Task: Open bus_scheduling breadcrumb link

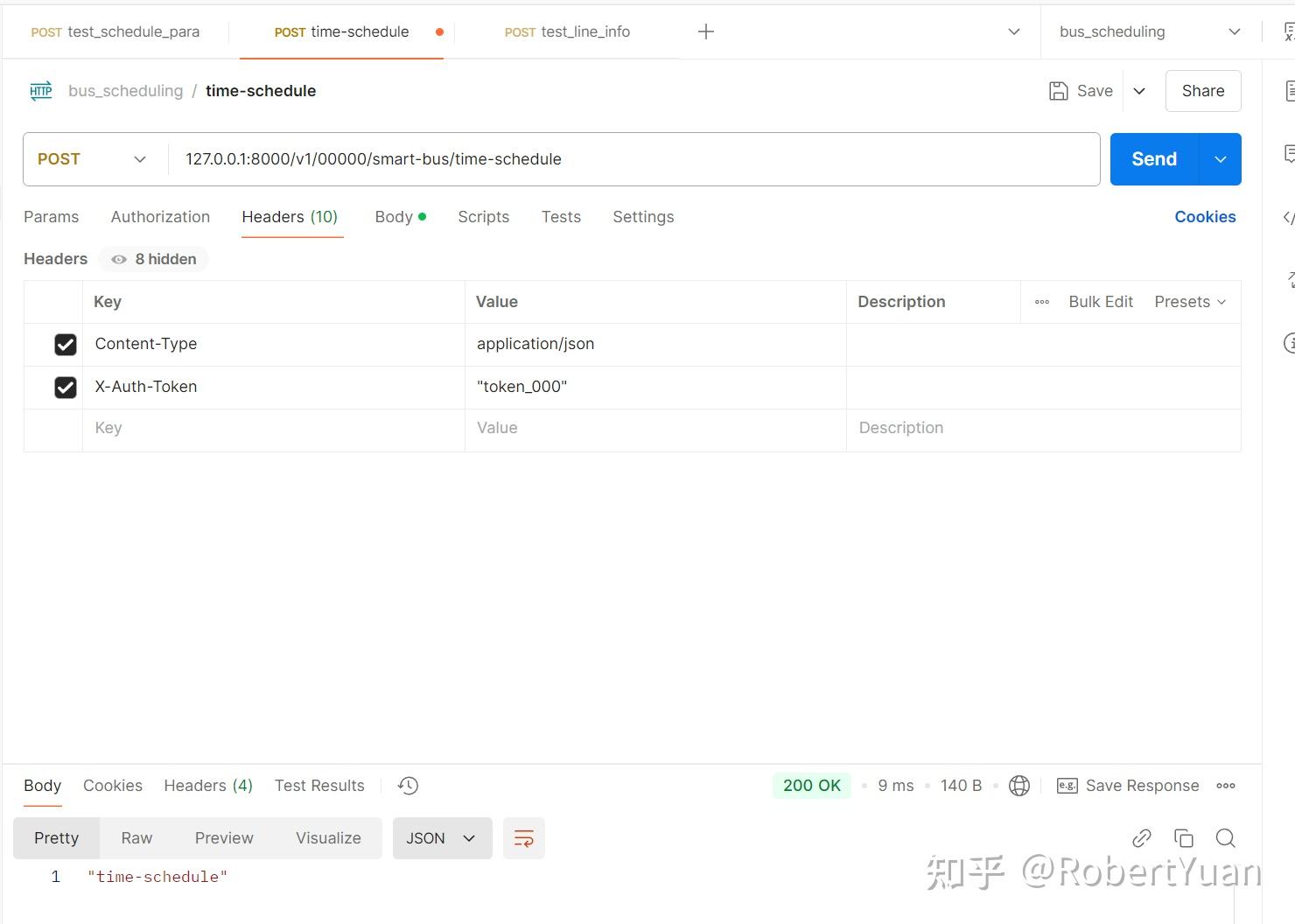Action: (x=126, y=91)
